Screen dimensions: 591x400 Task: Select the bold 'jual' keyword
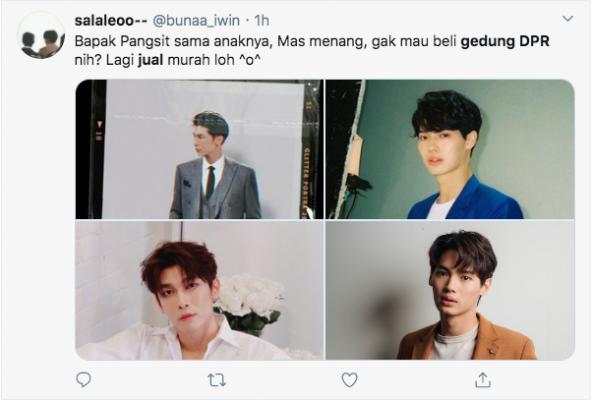[150, 60]
